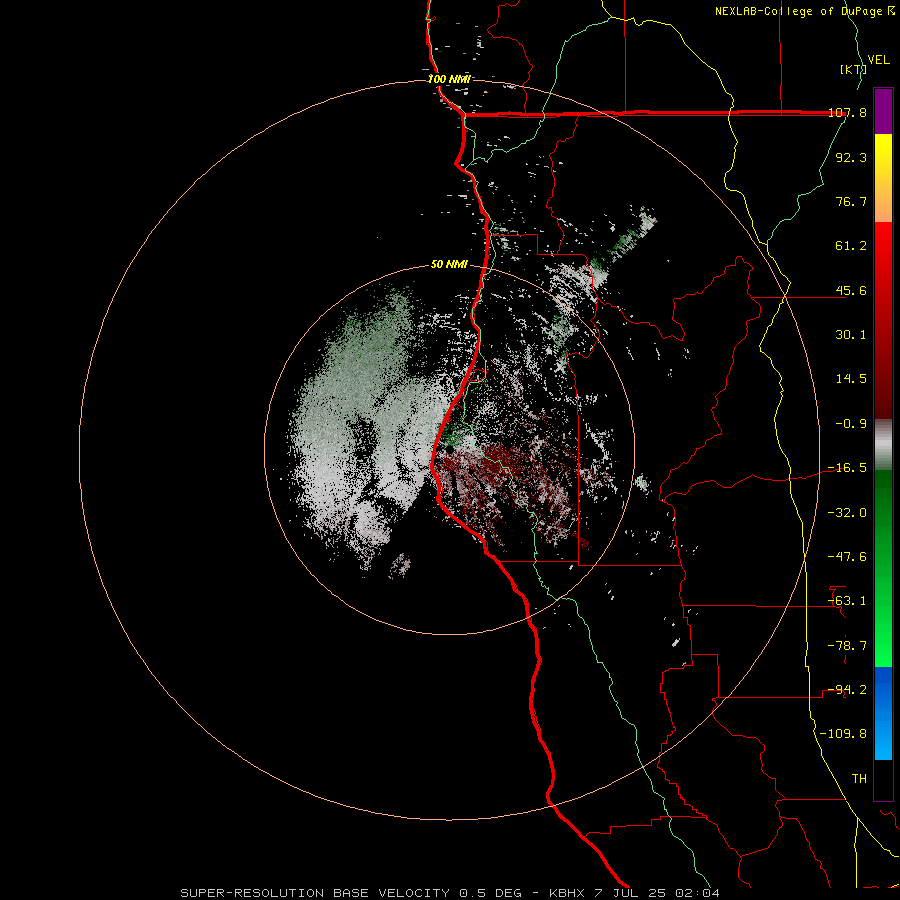Screen dimensions: 900x900
Task: Click the 61.2 velocity scale value
Action: (851, 246)
